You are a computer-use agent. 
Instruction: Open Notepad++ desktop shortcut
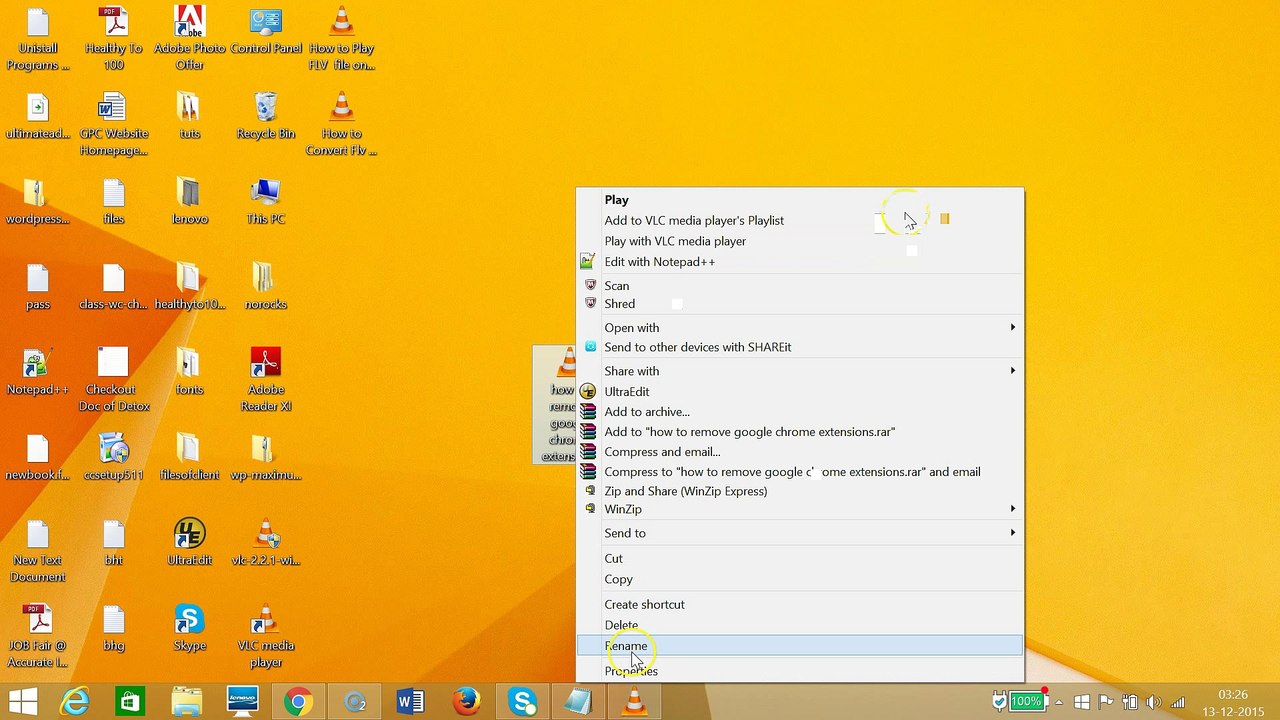[38, 372]
